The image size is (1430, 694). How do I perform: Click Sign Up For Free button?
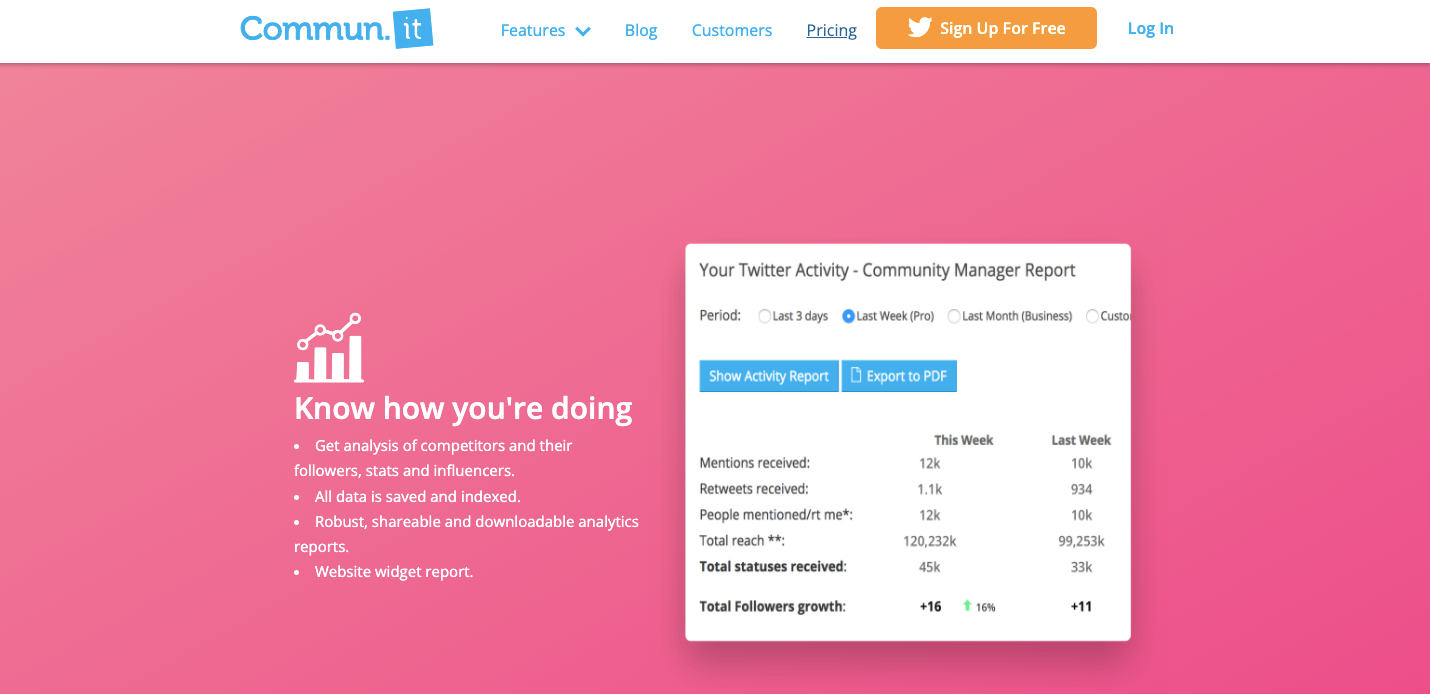(986, 28)
